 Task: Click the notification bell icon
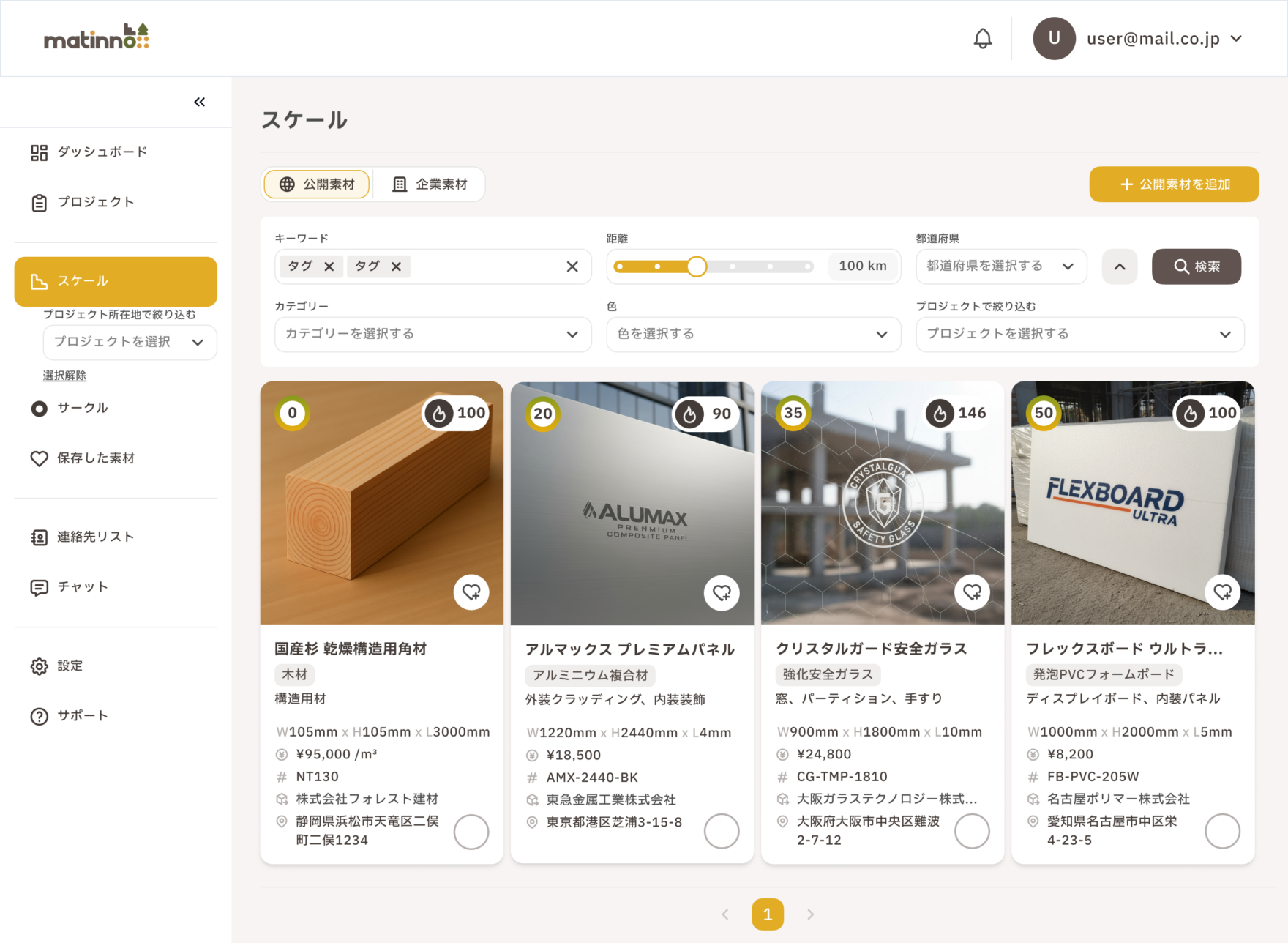(983, 39)
